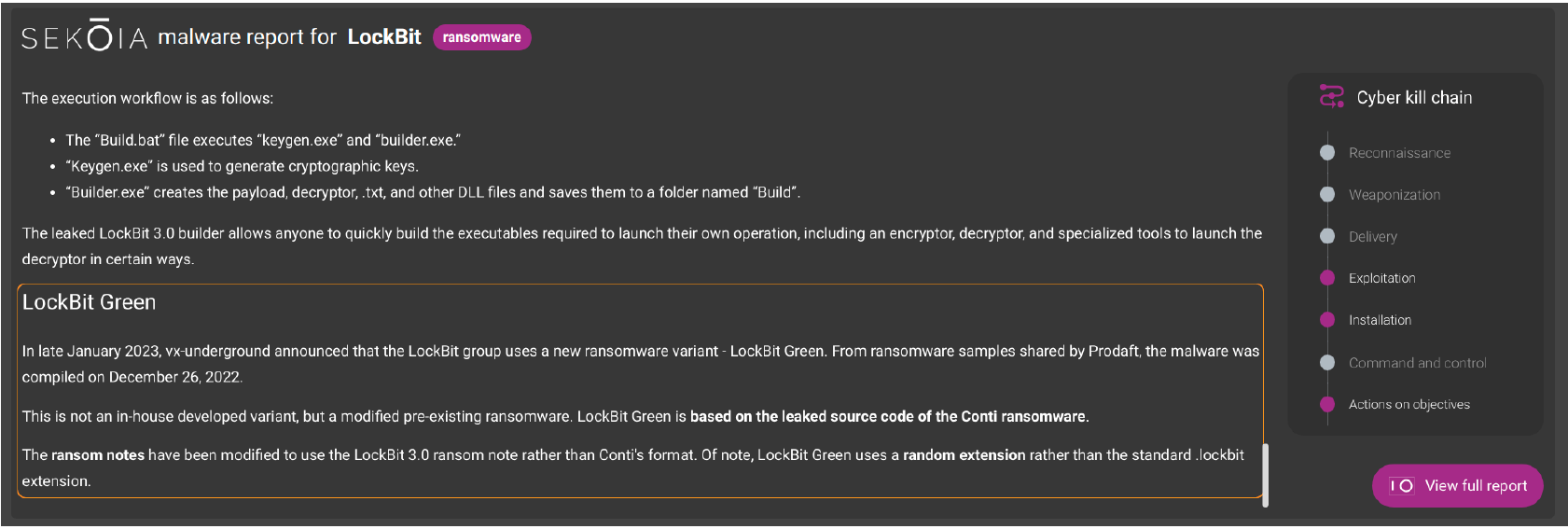This screenshot has width=1568, height=529.
Task: Click the Cyber kill chain icon
Action: (1331, 96)
